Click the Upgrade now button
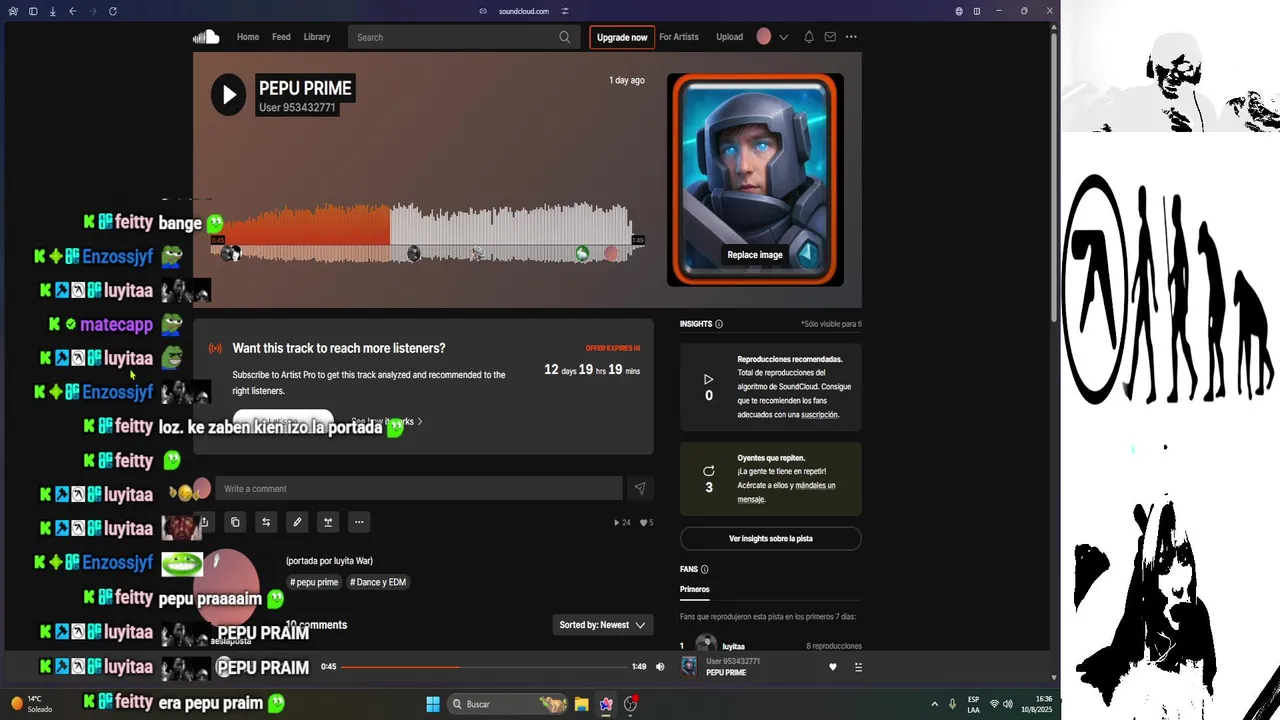The height and width of the screenshot is (720, 1280). point(622,37)
